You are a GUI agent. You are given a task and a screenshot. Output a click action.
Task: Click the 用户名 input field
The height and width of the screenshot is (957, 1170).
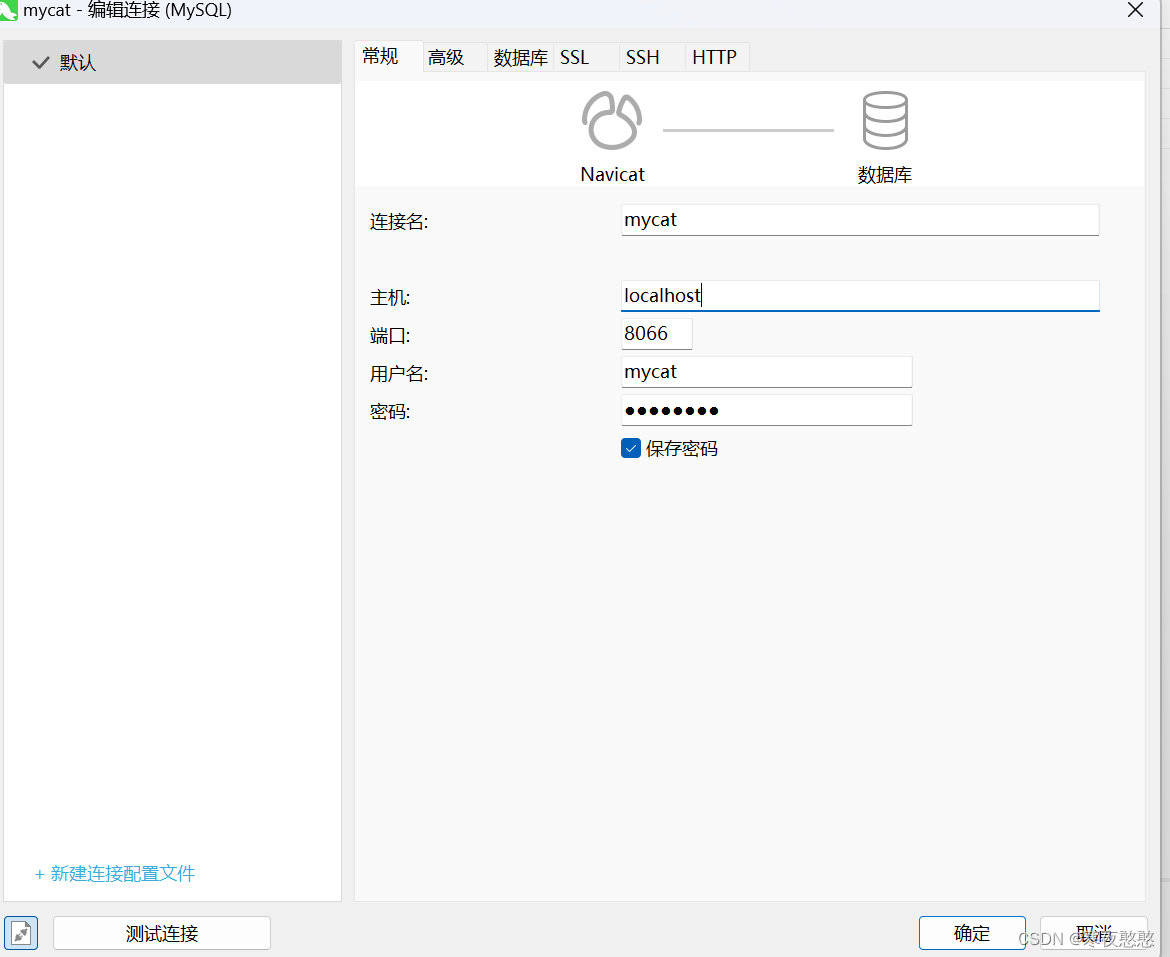[766, 371]
